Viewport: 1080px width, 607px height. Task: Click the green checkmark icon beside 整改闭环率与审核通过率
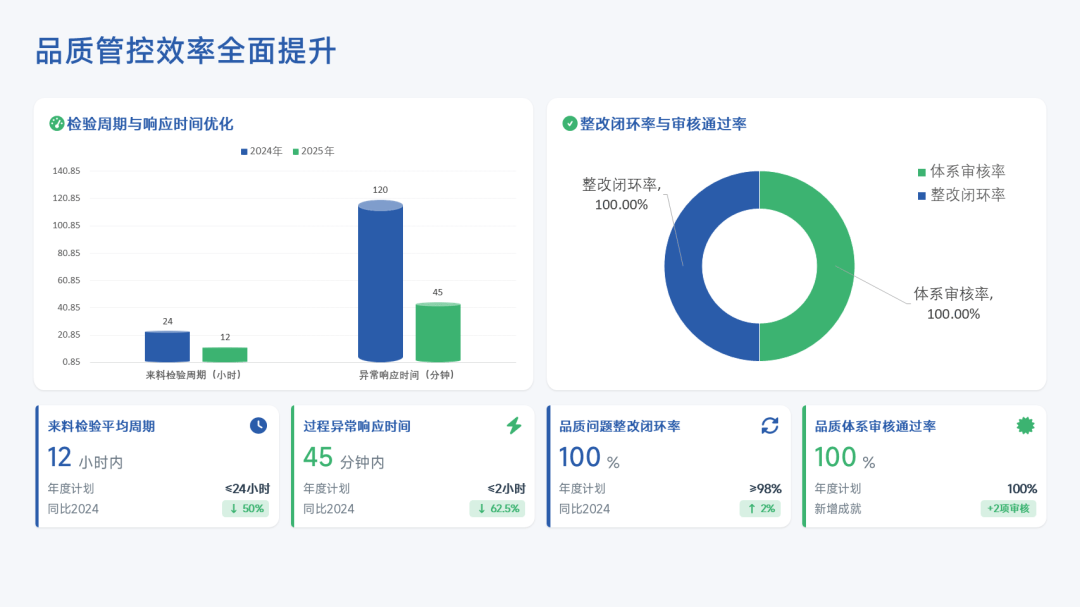pyautogui.click(x=570, y=123)
